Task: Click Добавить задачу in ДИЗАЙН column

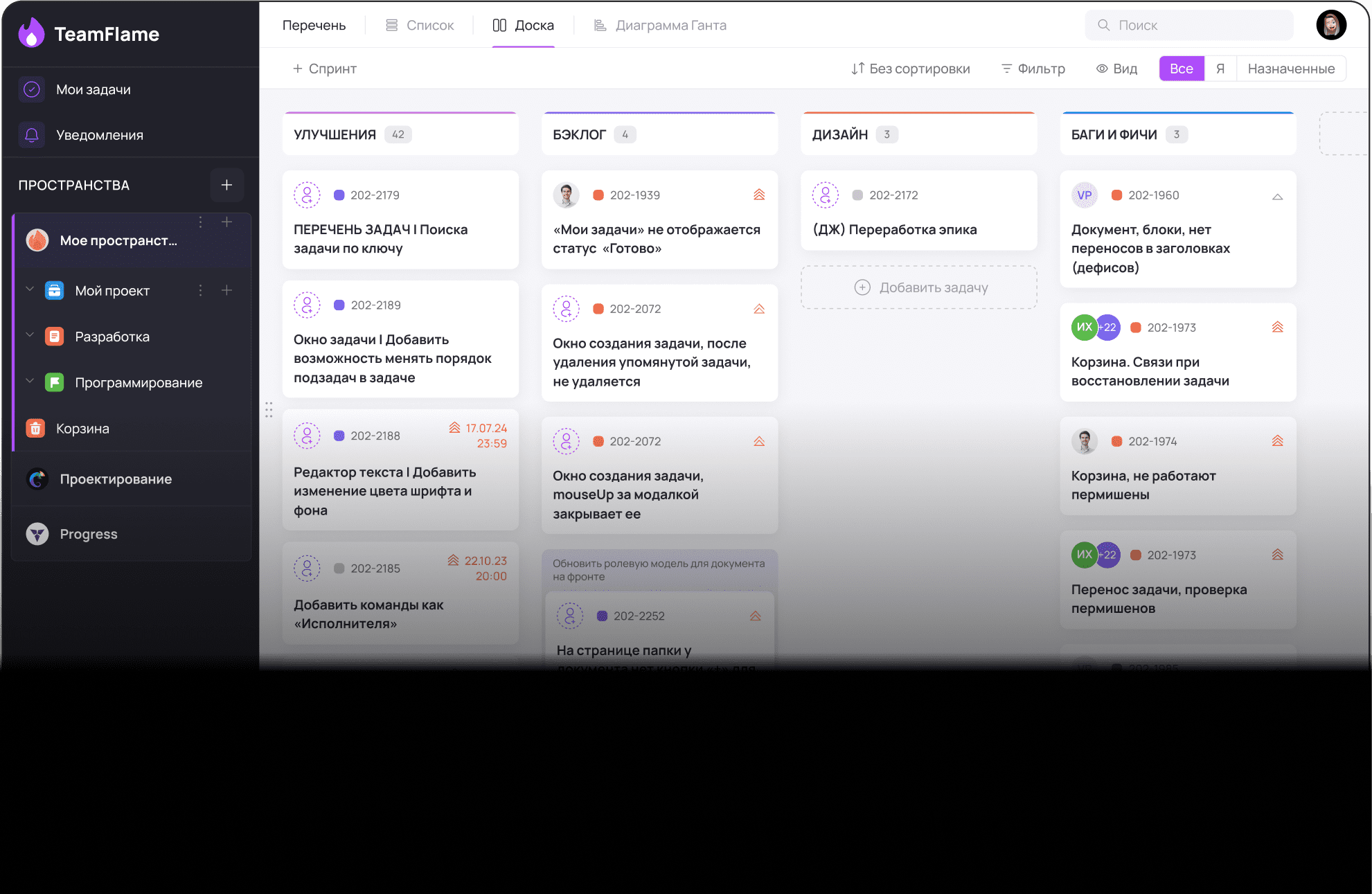Action: (x=919, y=287)
